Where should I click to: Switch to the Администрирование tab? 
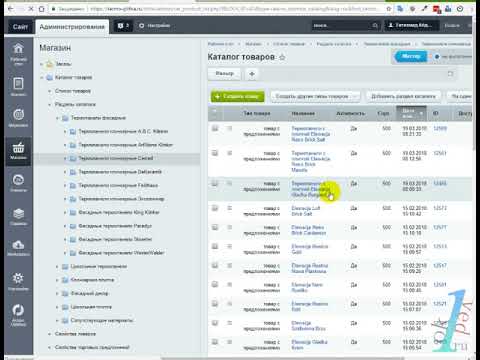coord(72,27)
